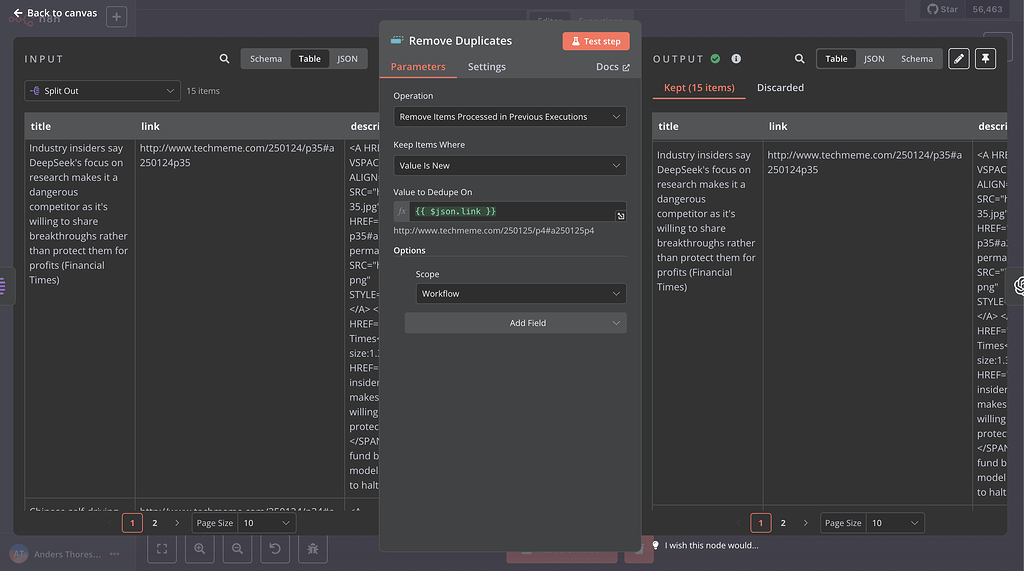Click the Value to Dedupe On field
1024x571 pixels.
510,211
